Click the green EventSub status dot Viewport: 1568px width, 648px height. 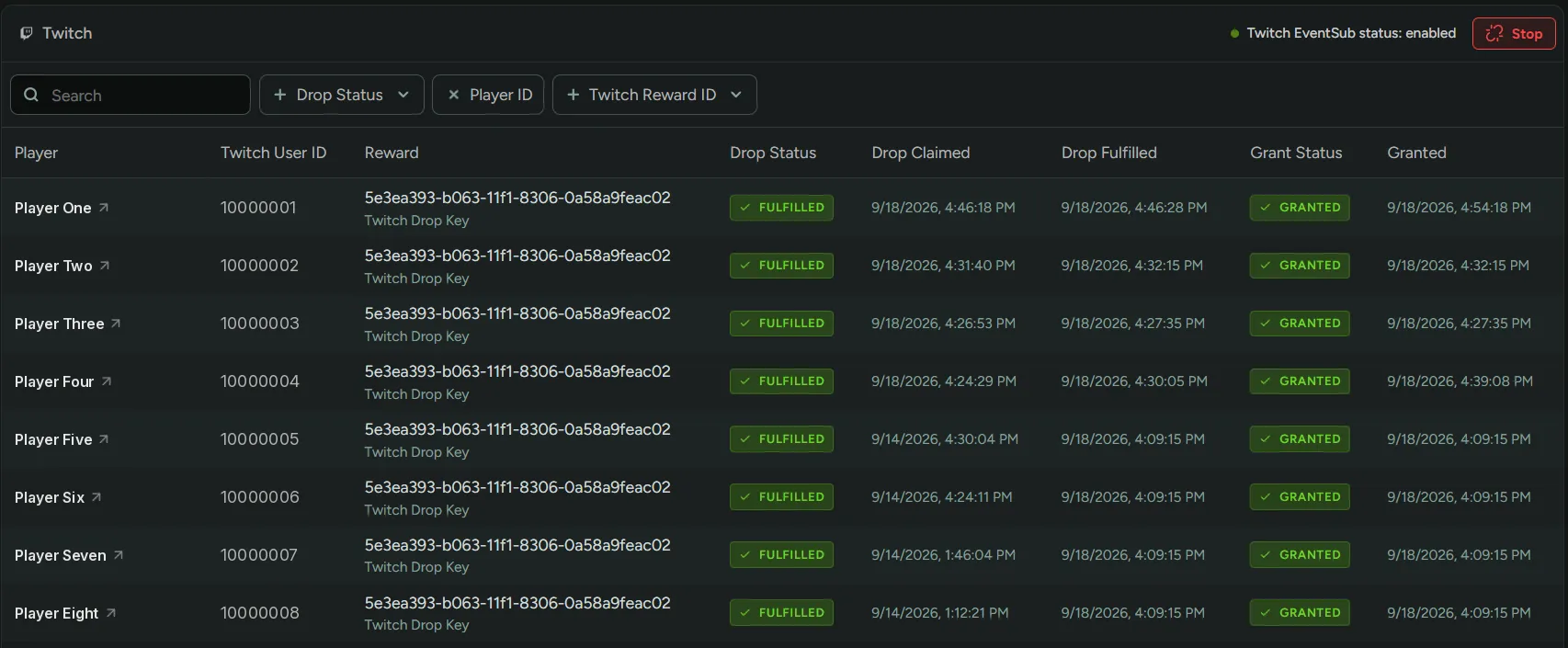(1234, 33)
